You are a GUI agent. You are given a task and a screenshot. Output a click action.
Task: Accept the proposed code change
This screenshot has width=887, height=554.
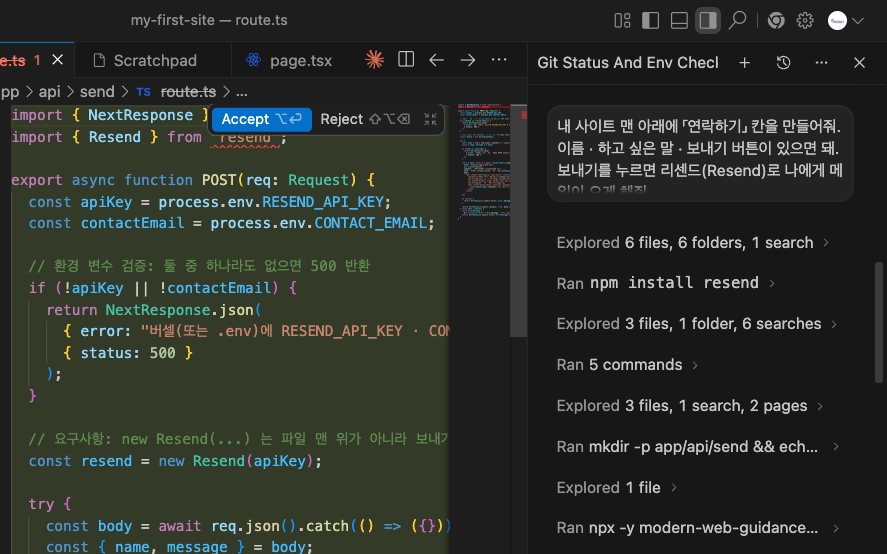point(262,119)
